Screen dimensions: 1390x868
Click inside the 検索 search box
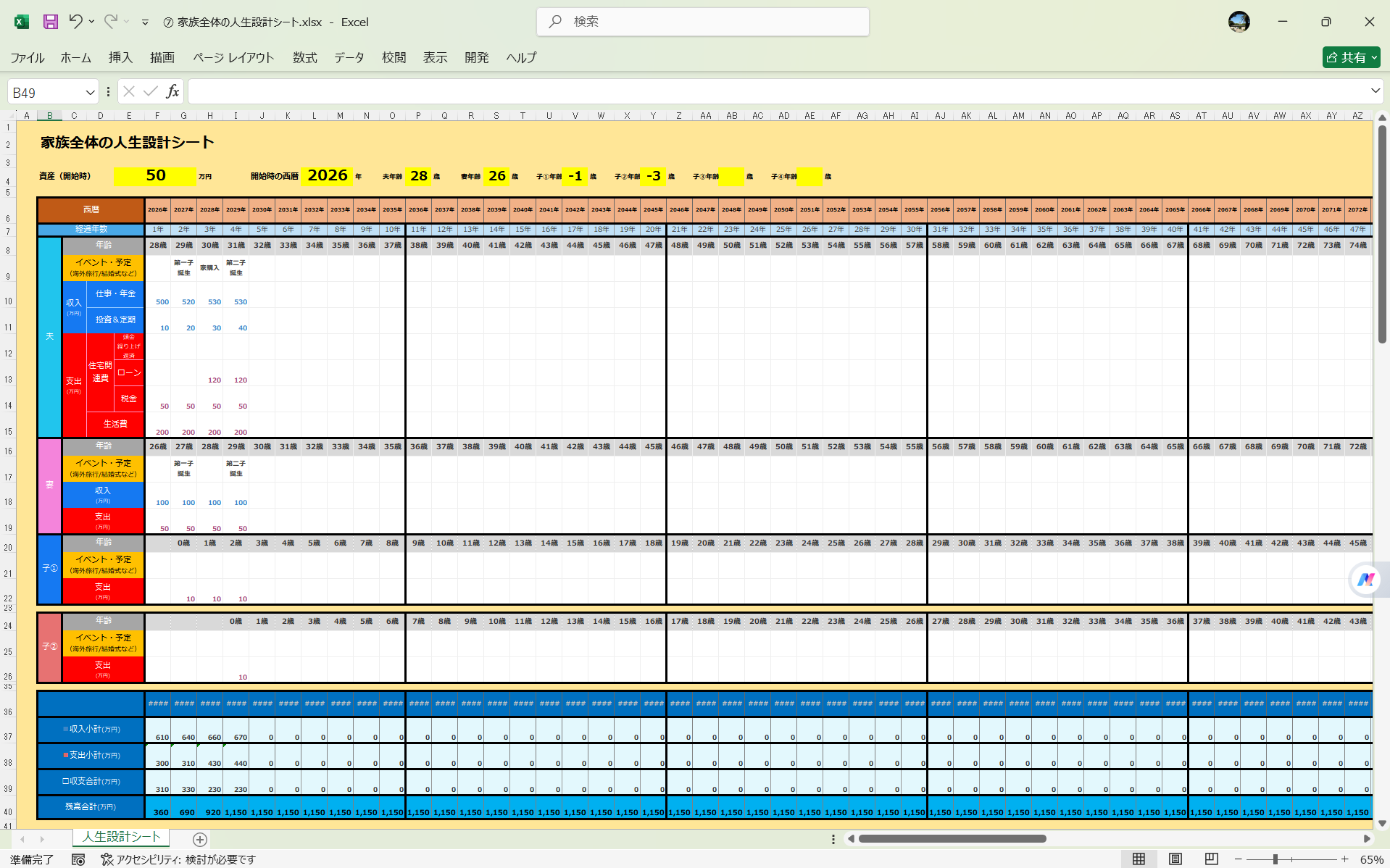click(702, 22)
